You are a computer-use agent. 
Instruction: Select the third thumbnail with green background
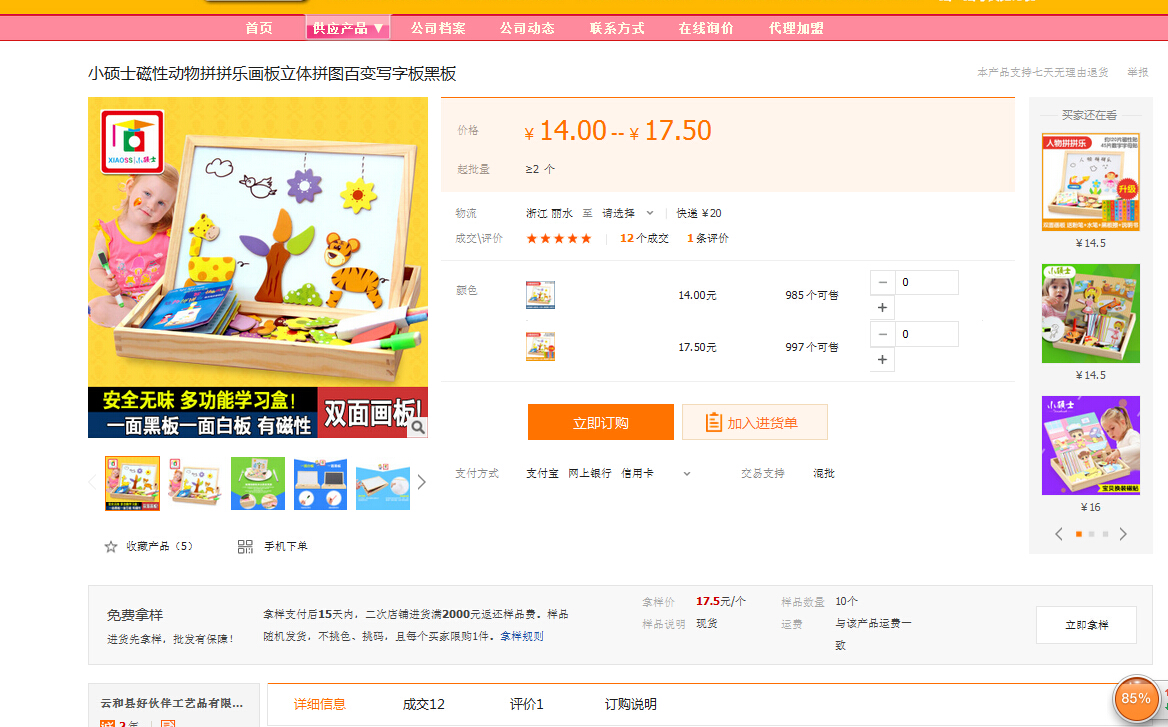(x=258, y=483)
